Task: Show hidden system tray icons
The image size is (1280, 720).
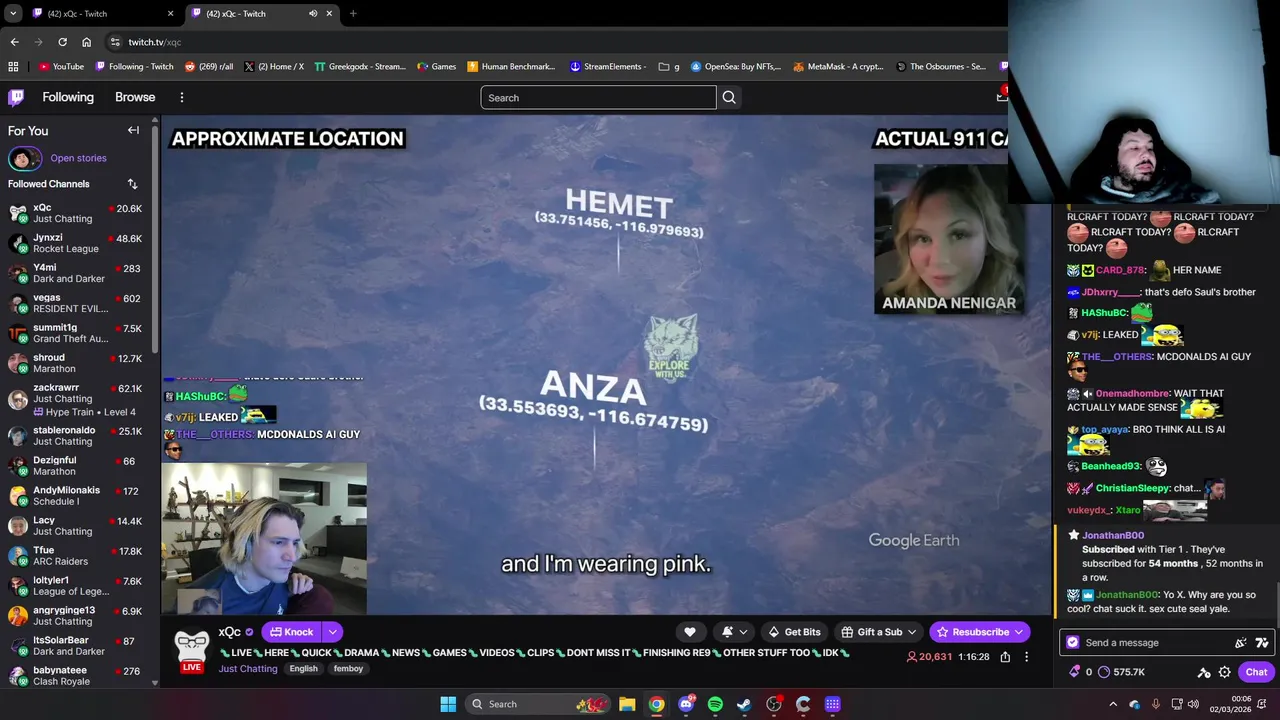Action: pos(1113,704)
